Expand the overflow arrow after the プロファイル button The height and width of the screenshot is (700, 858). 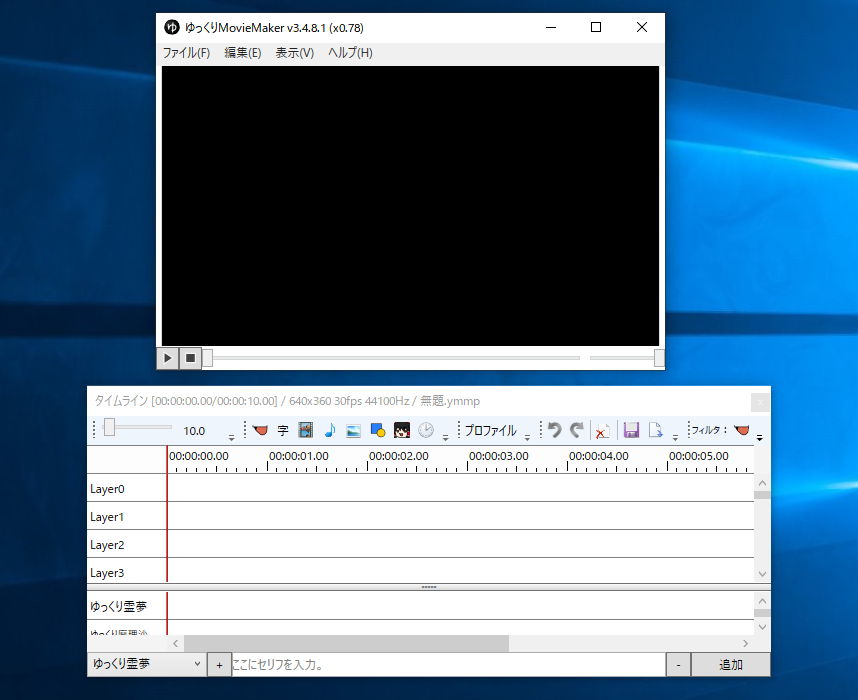527,437
